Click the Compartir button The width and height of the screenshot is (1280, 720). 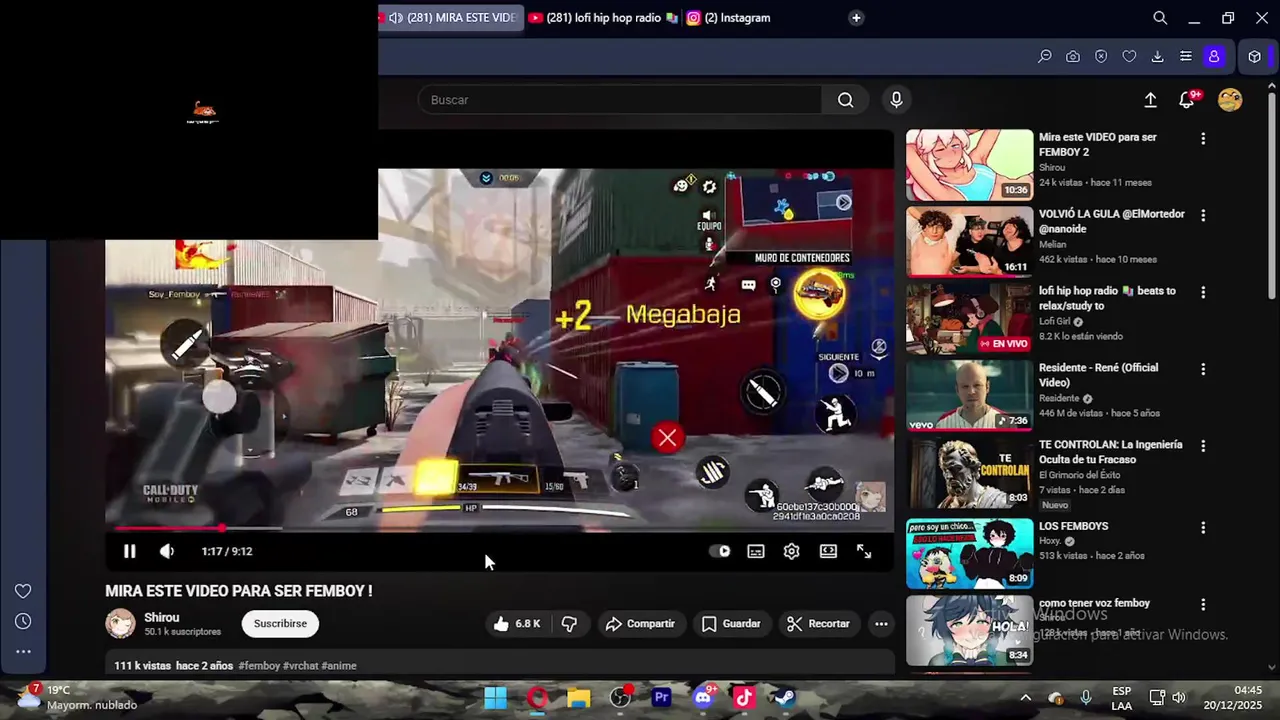click(x=640, y=623)
